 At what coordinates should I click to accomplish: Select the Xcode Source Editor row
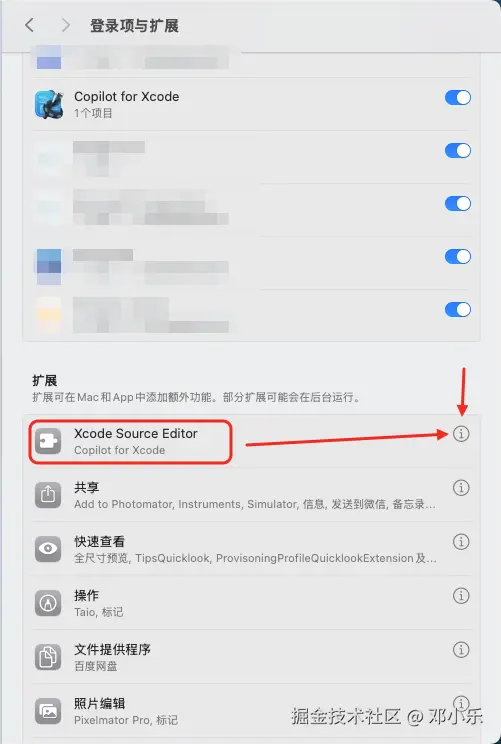pos(252,441)
